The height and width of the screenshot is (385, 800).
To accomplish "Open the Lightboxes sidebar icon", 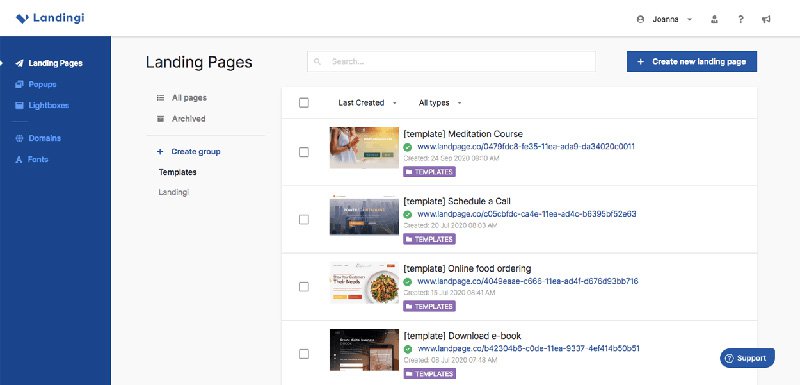I will pos(19,106).
